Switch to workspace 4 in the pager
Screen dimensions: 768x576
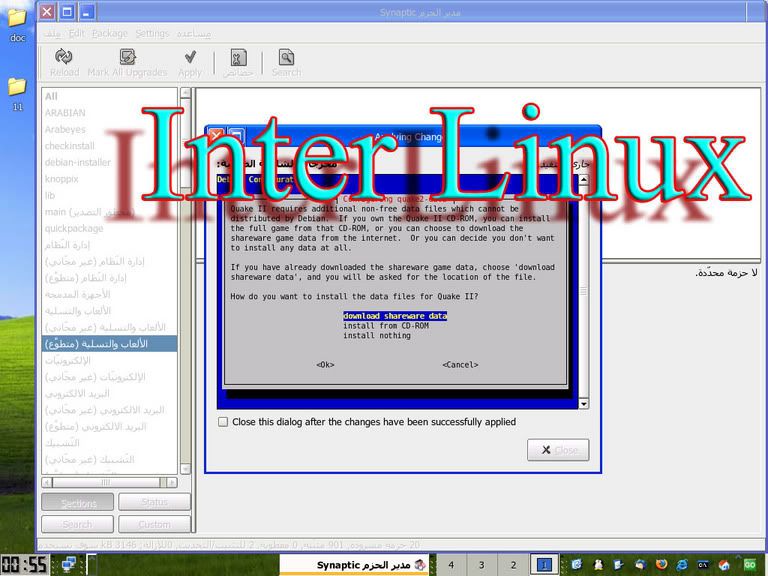click(x=451, y=565)
